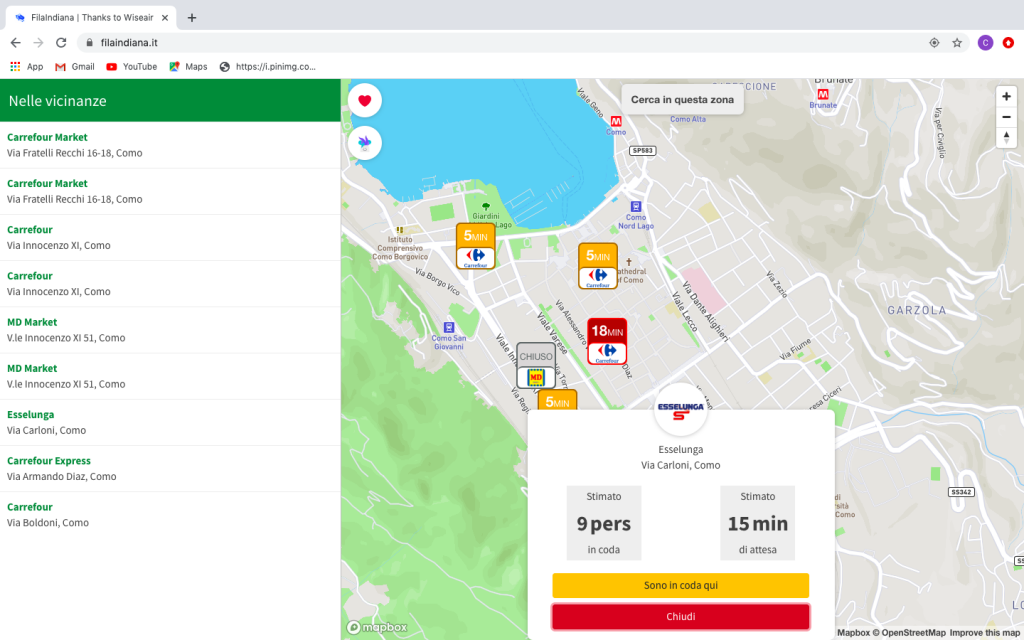Open a new browser tab
1024x640 pixels.
click(192, 17)
